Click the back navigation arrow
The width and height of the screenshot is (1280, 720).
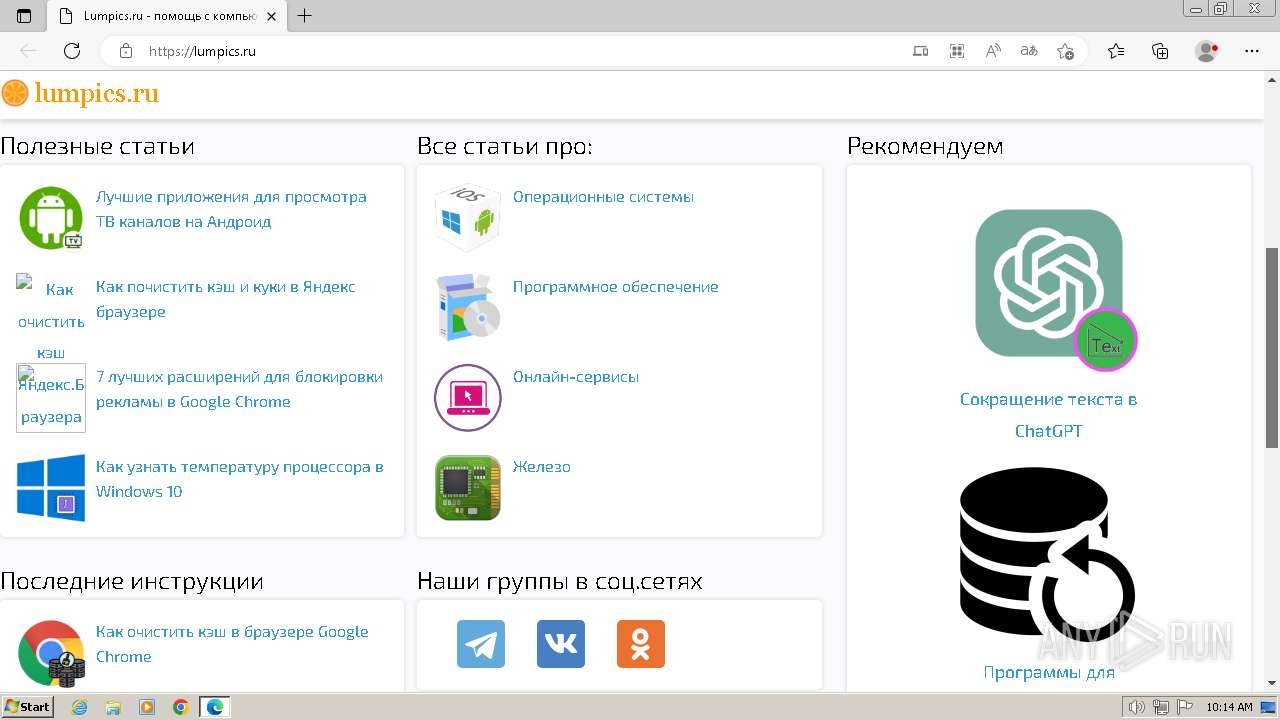(28, 51)
